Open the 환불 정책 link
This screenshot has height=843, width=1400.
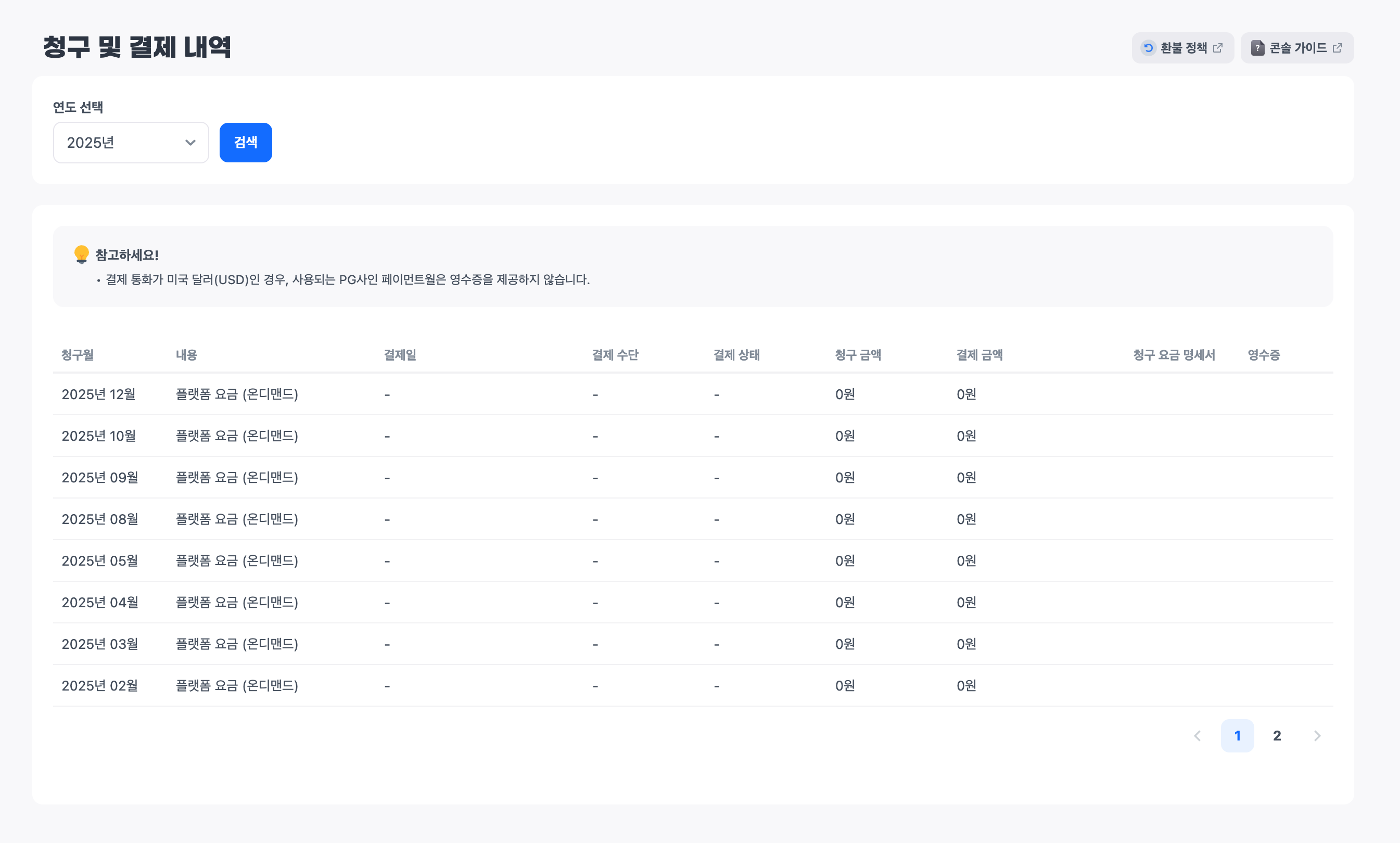(1183, 48)
